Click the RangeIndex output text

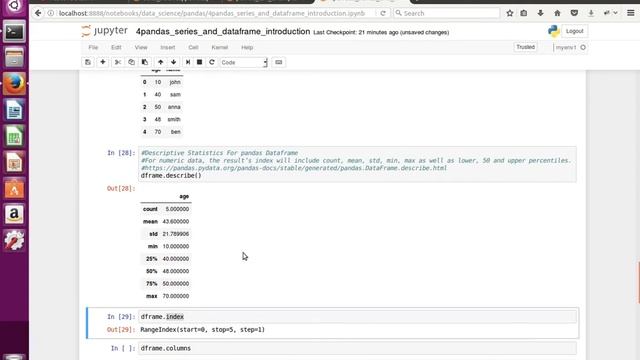[202, 329]
